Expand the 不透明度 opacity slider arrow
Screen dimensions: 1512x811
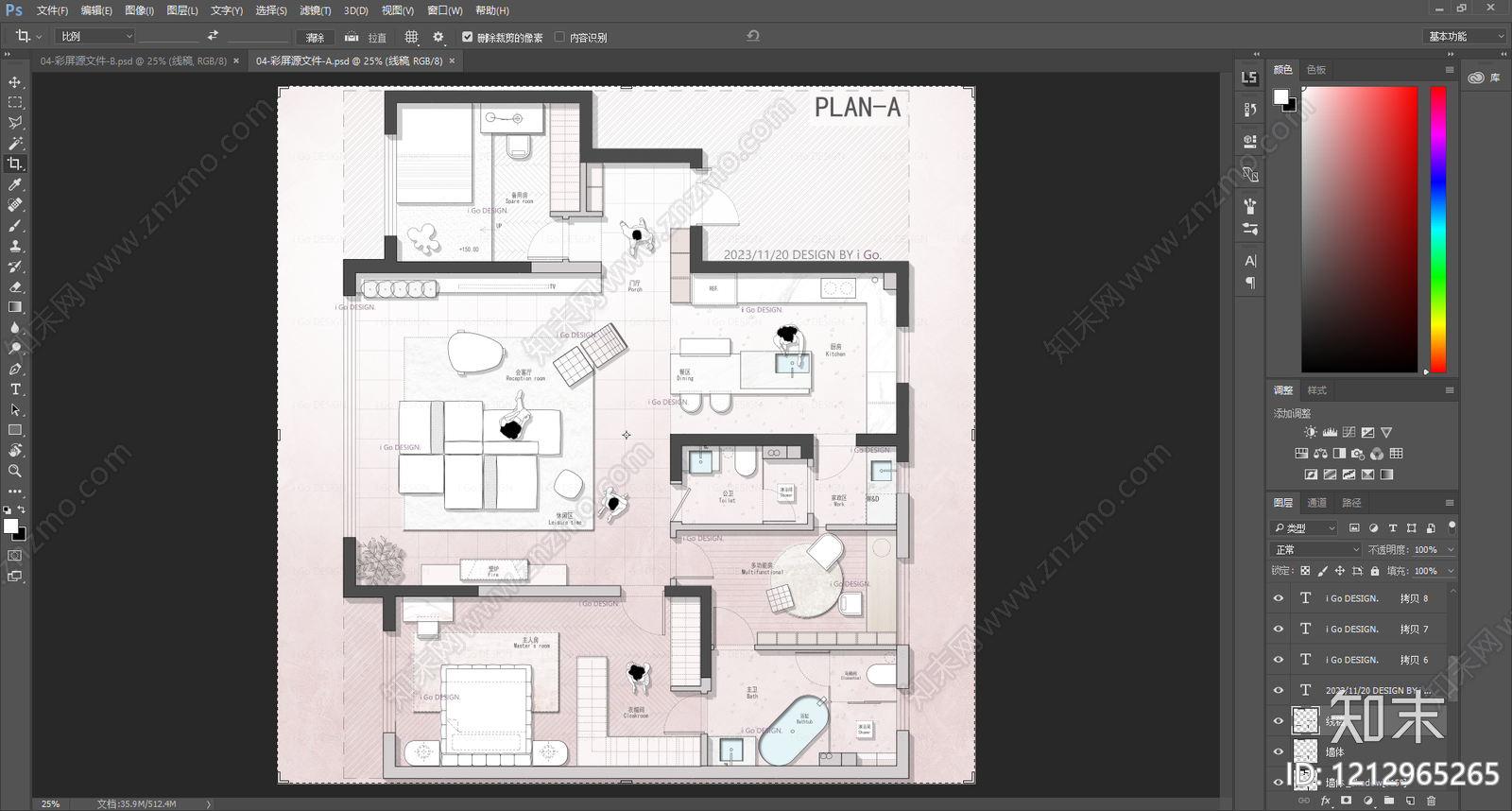[1451, 550]
